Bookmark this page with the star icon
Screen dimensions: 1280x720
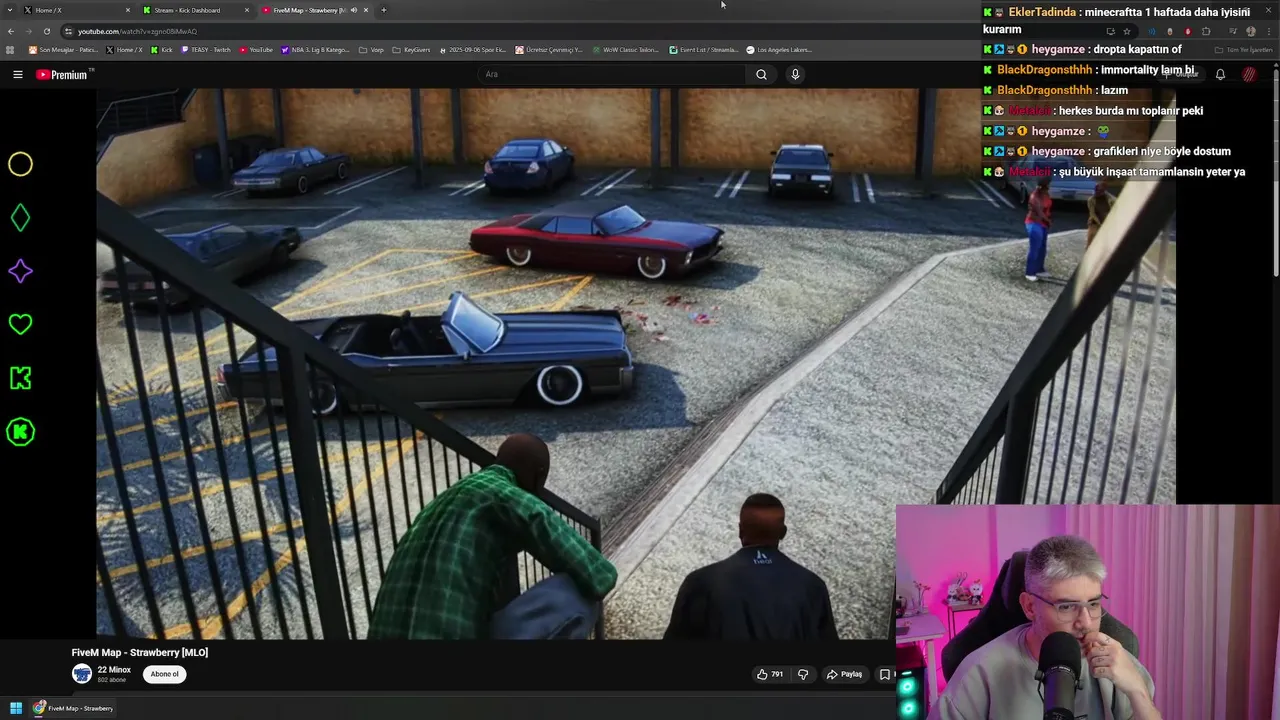[x=1127, y=31]
